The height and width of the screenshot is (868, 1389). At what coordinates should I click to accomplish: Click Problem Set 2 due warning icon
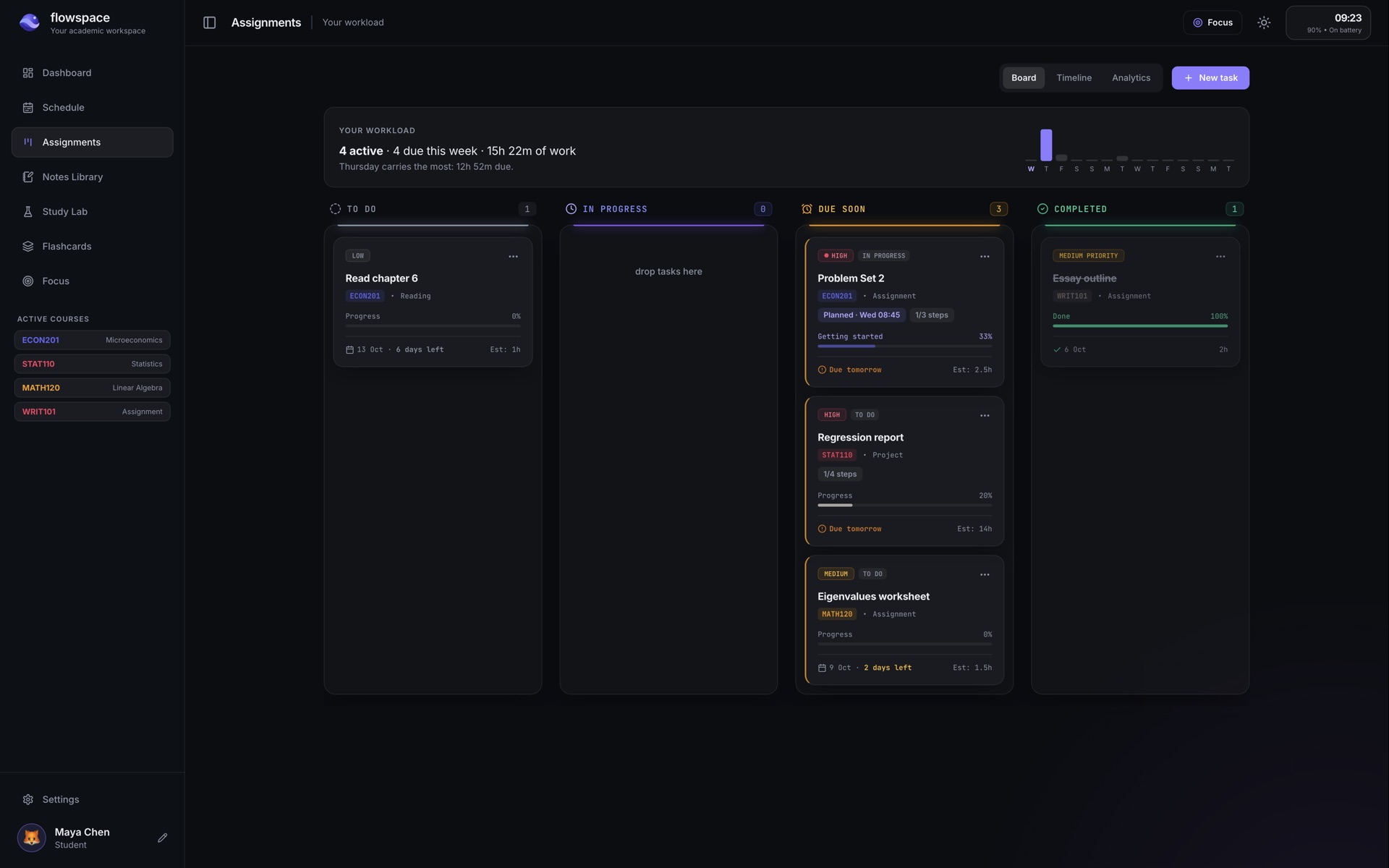pos(822,370)
